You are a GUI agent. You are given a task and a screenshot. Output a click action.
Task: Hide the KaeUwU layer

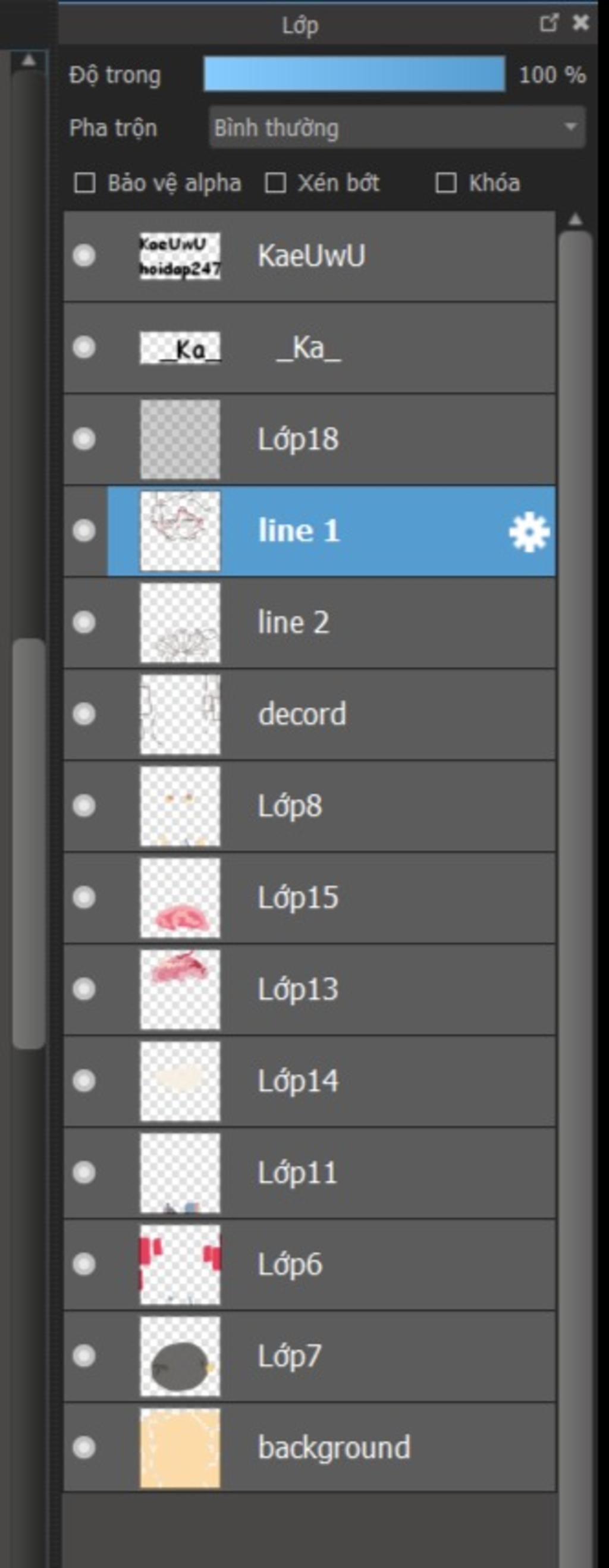pyautogui.click(x=84, y=256)
